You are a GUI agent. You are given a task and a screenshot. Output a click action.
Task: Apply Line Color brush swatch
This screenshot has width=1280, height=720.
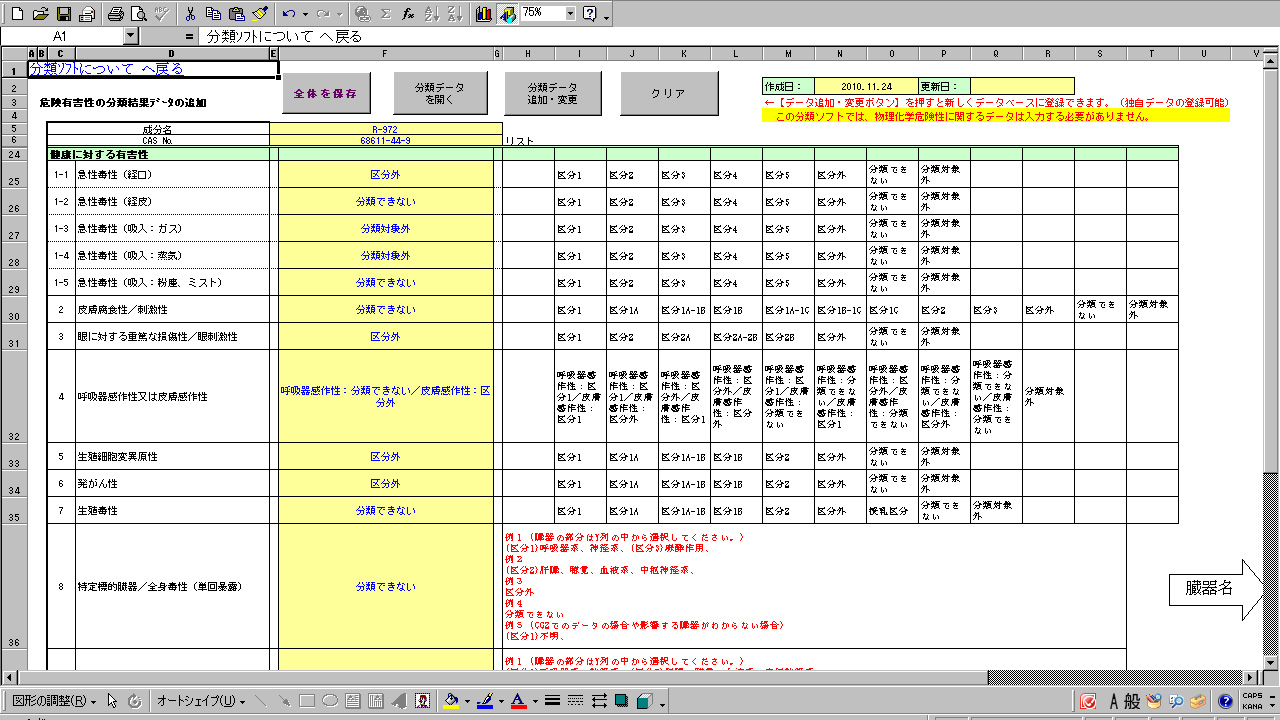tap(484, 701)
